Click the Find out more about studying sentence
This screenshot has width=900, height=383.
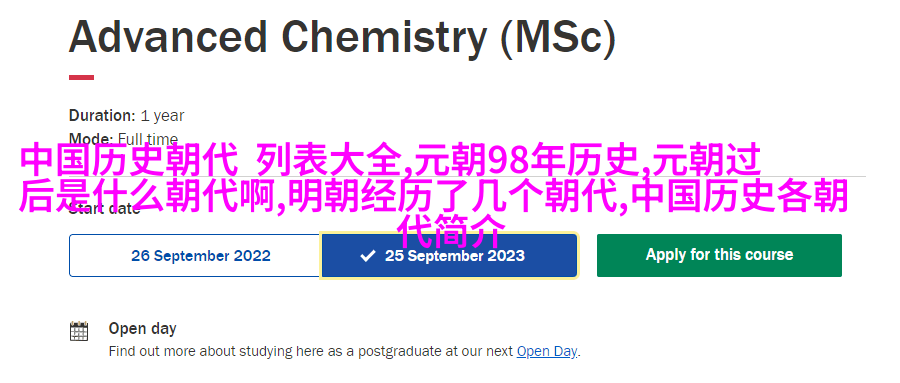pos(345,351)
